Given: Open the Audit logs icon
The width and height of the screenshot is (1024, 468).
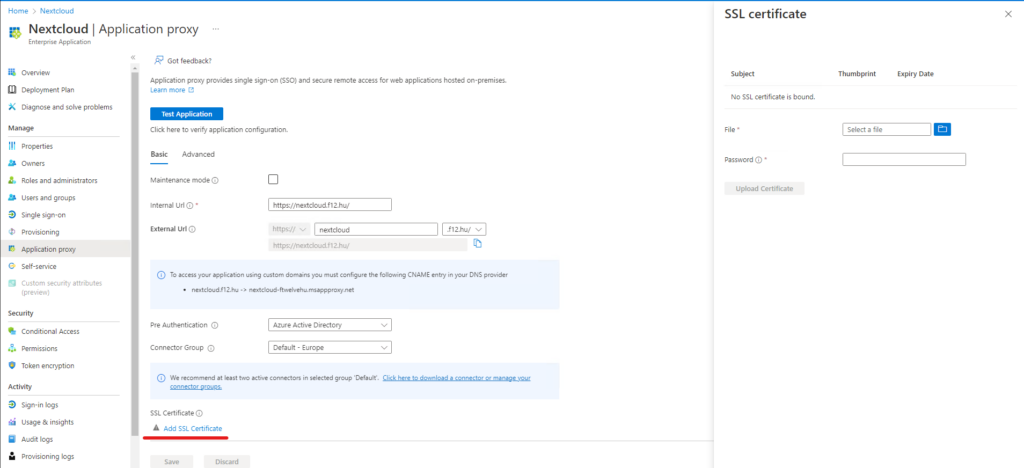Looking at the screenshot, I should tap(12, 439).
